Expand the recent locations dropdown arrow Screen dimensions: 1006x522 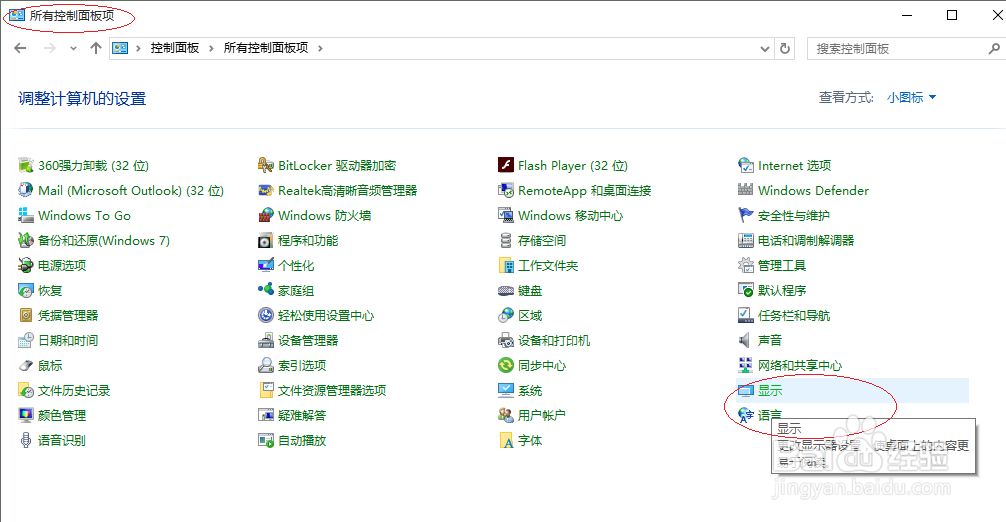point(73,48)
